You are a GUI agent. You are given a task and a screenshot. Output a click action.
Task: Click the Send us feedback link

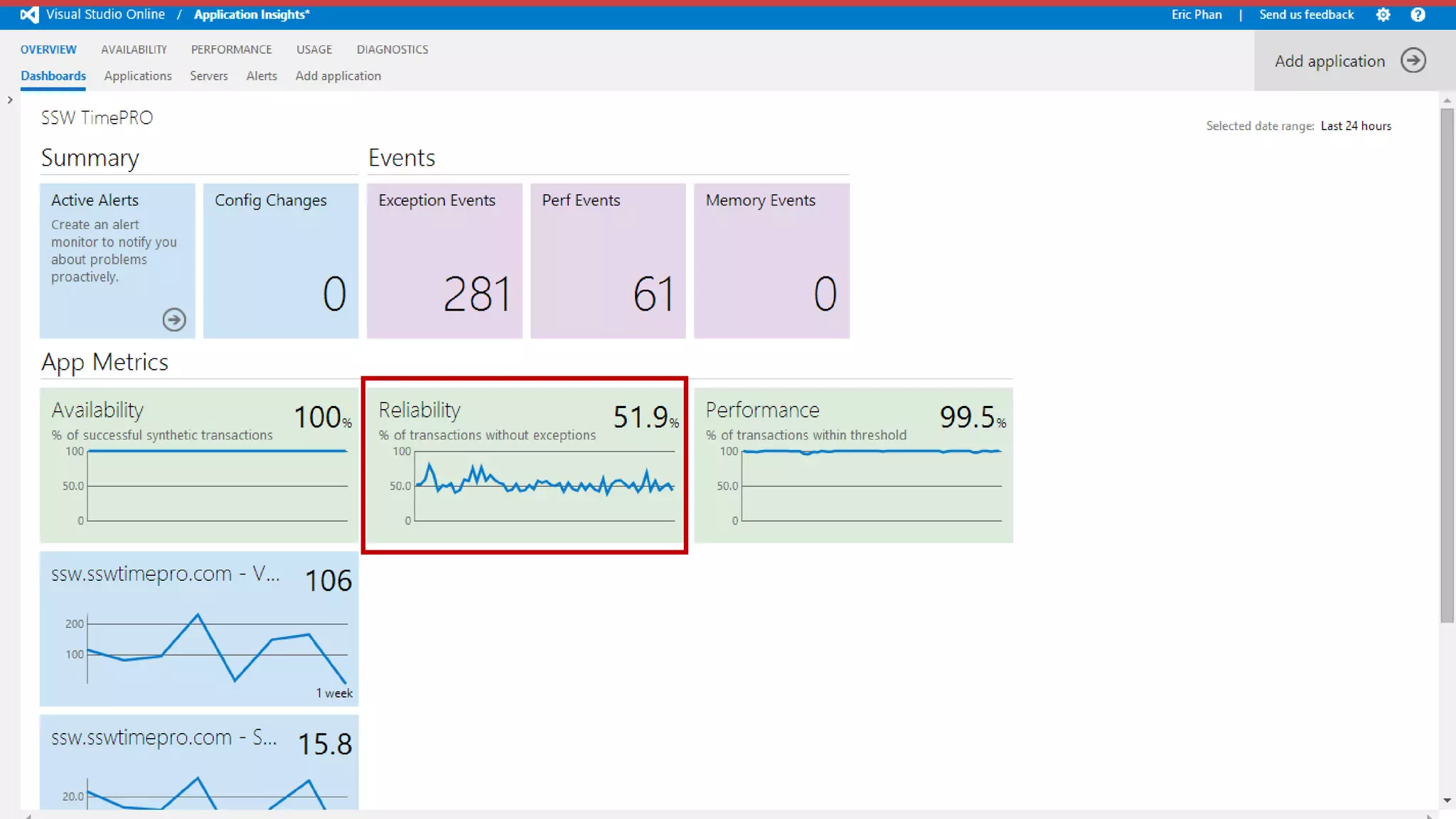point(1306,14)
